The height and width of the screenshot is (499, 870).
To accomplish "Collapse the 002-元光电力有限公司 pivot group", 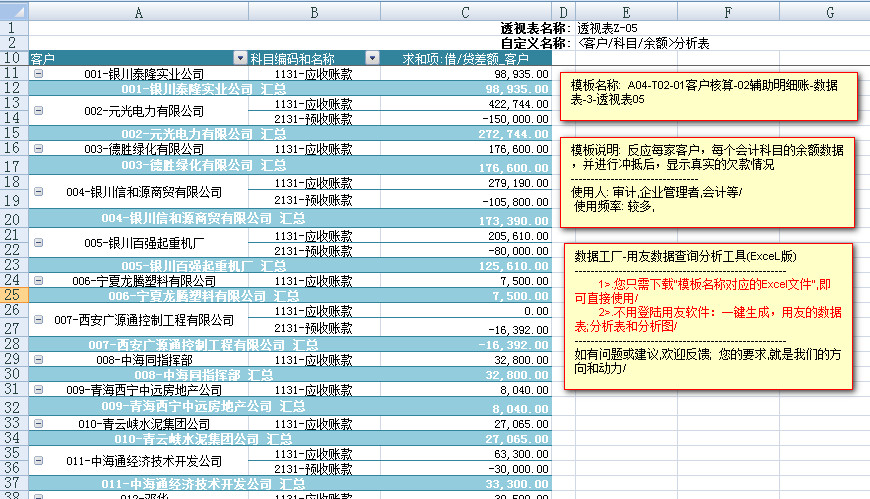I will (x=39, y=111).
